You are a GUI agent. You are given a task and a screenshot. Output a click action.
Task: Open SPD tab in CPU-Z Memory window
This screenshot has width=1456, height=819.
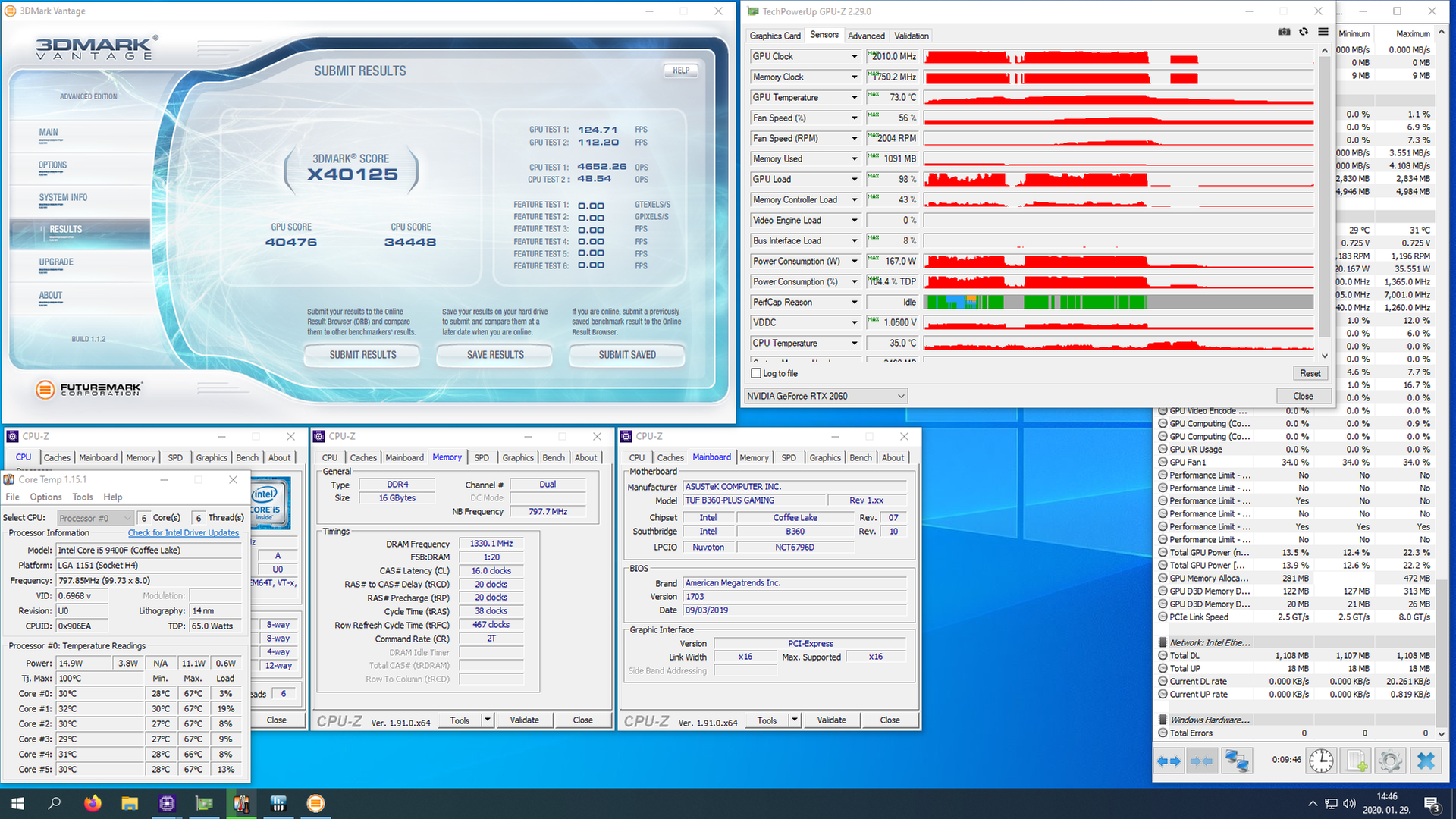[x=482, y=457]
